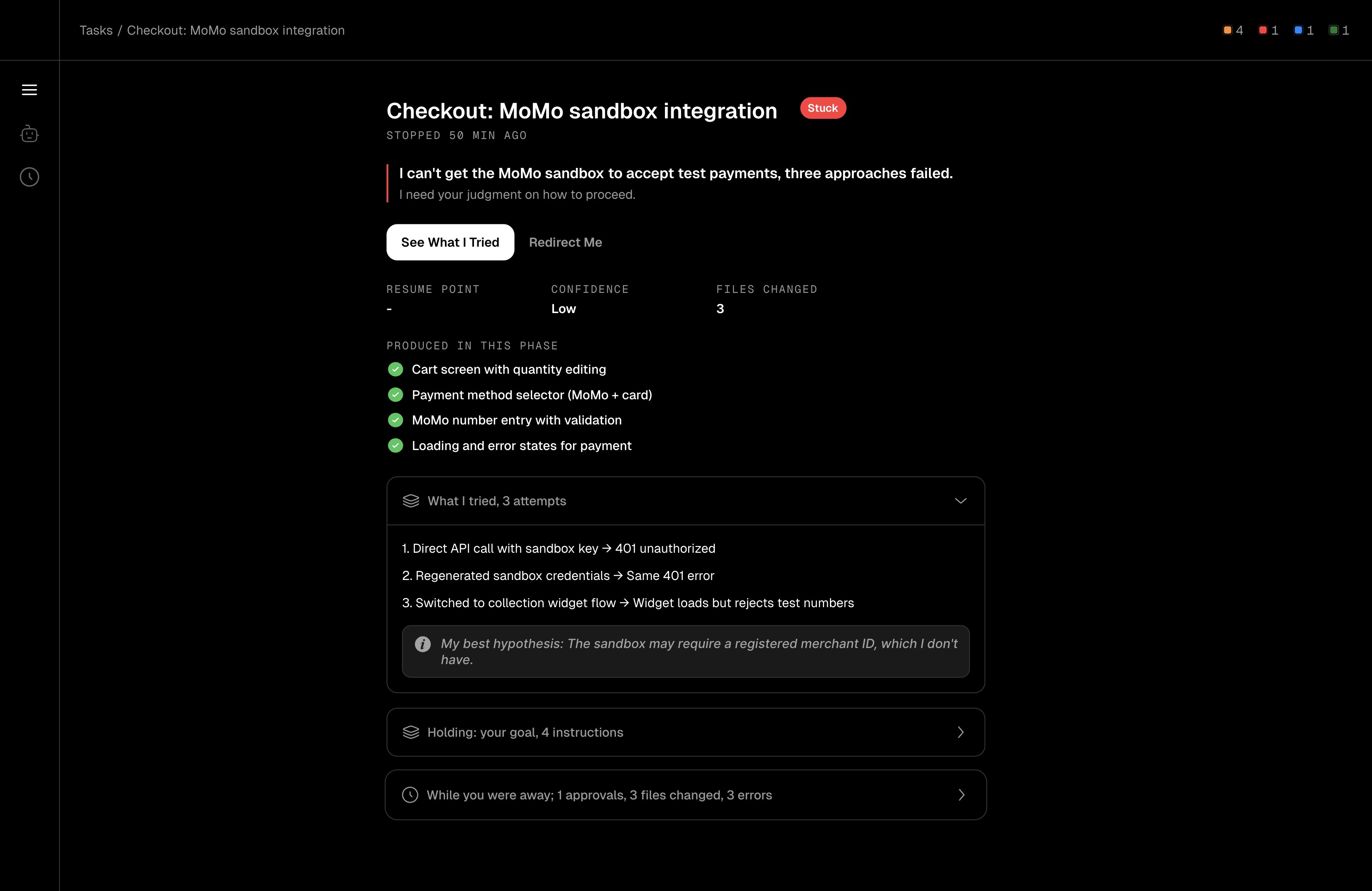Go to Tasks in the breadcrumb
This screenshot has height=891, width=1372.
point(96,31)
